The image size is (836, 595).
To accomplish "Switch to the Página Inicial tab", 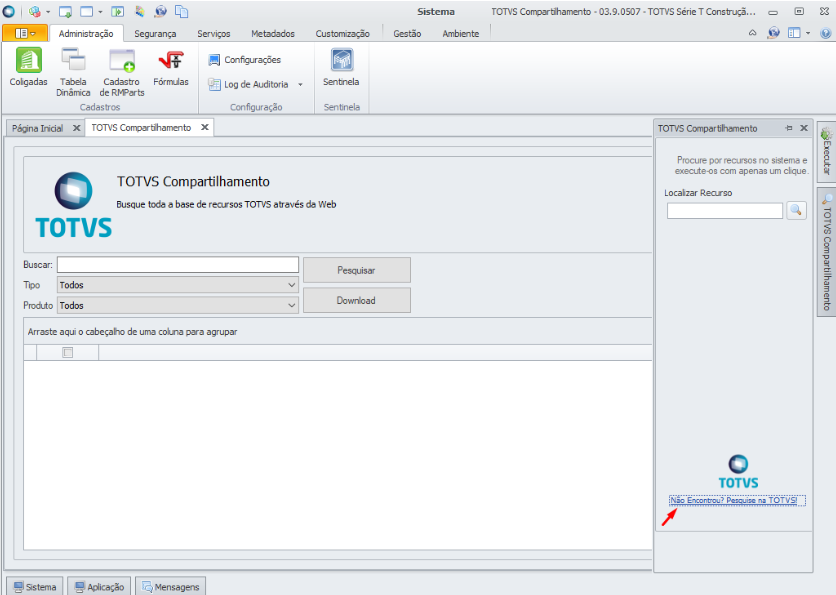I will pyautogui.click(x=37, y=128).
